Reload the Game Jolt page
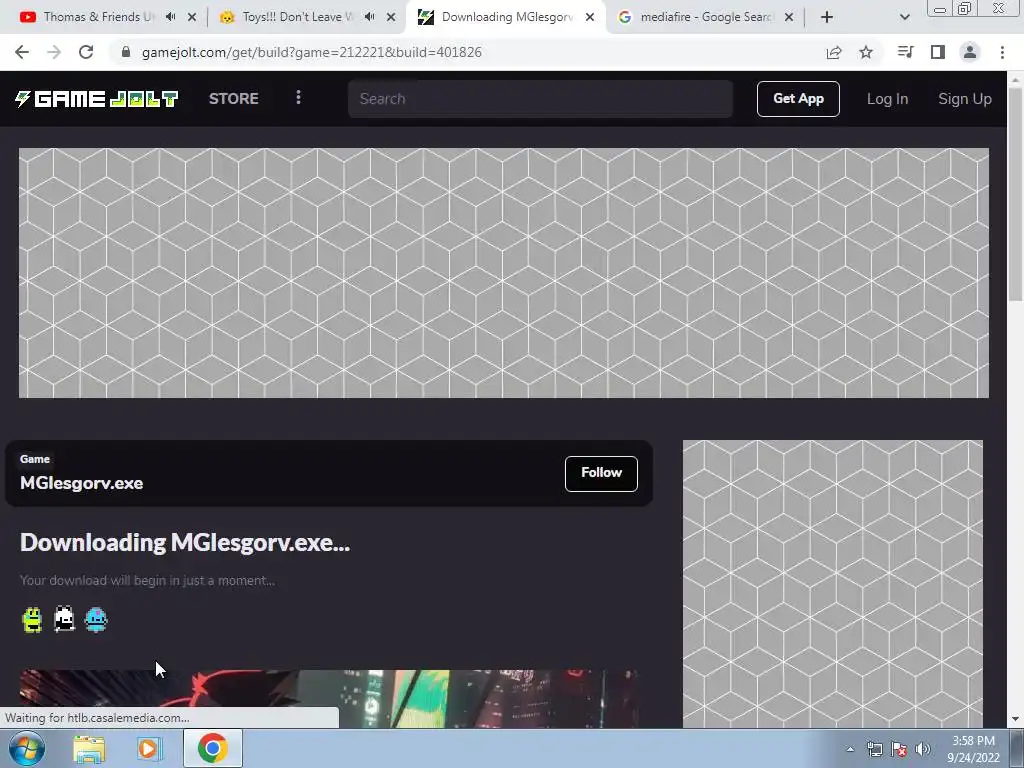 click(86, 52)
